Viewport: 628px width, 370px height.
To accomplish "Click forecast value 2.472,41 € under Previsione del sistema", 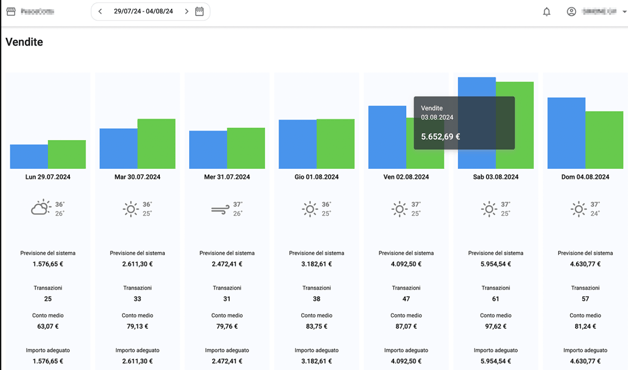I will 227,264.
